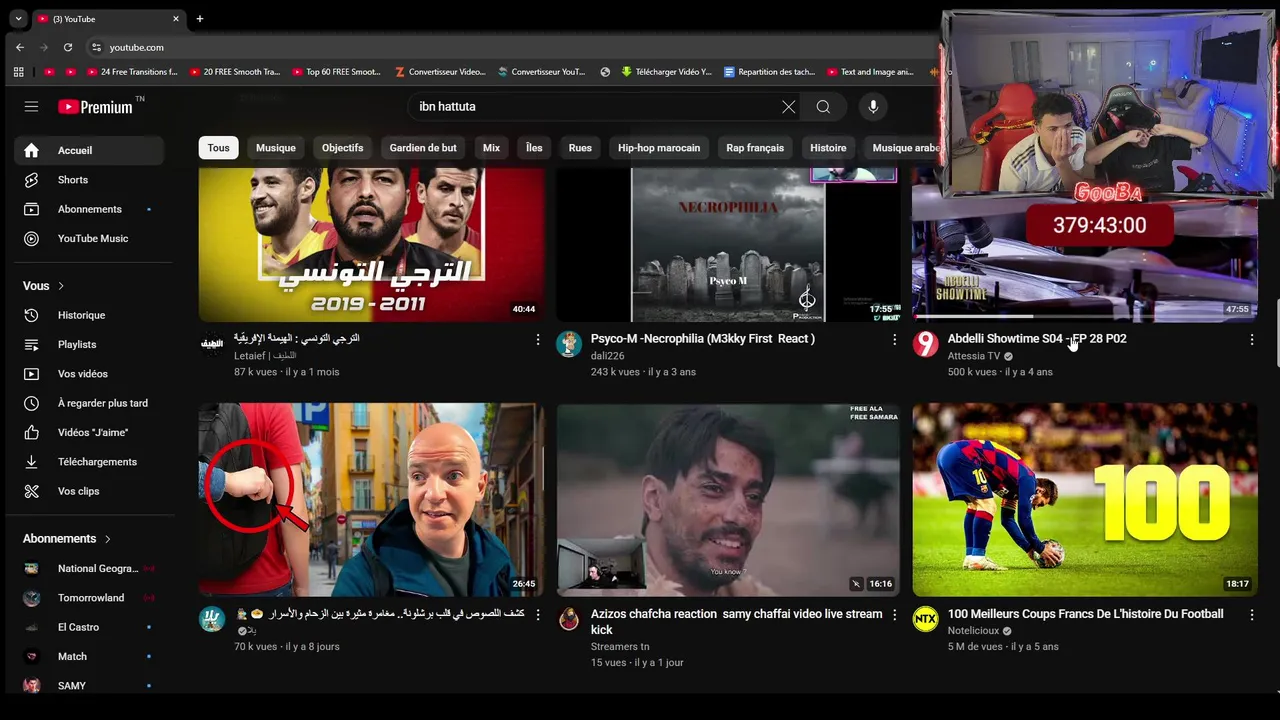The width and height of the screenshot is (1280, 720).
Task: Open the Espérance 2019-2011 thumbnail
Action: pyautogui.click(x=371, y=244)
